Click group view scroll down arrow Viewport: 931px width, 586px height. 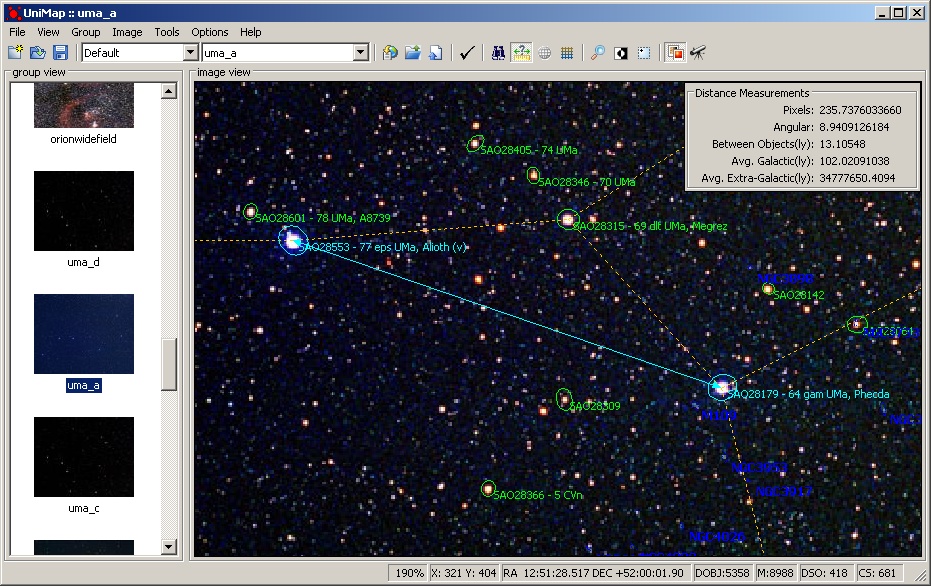coord(169,547)
